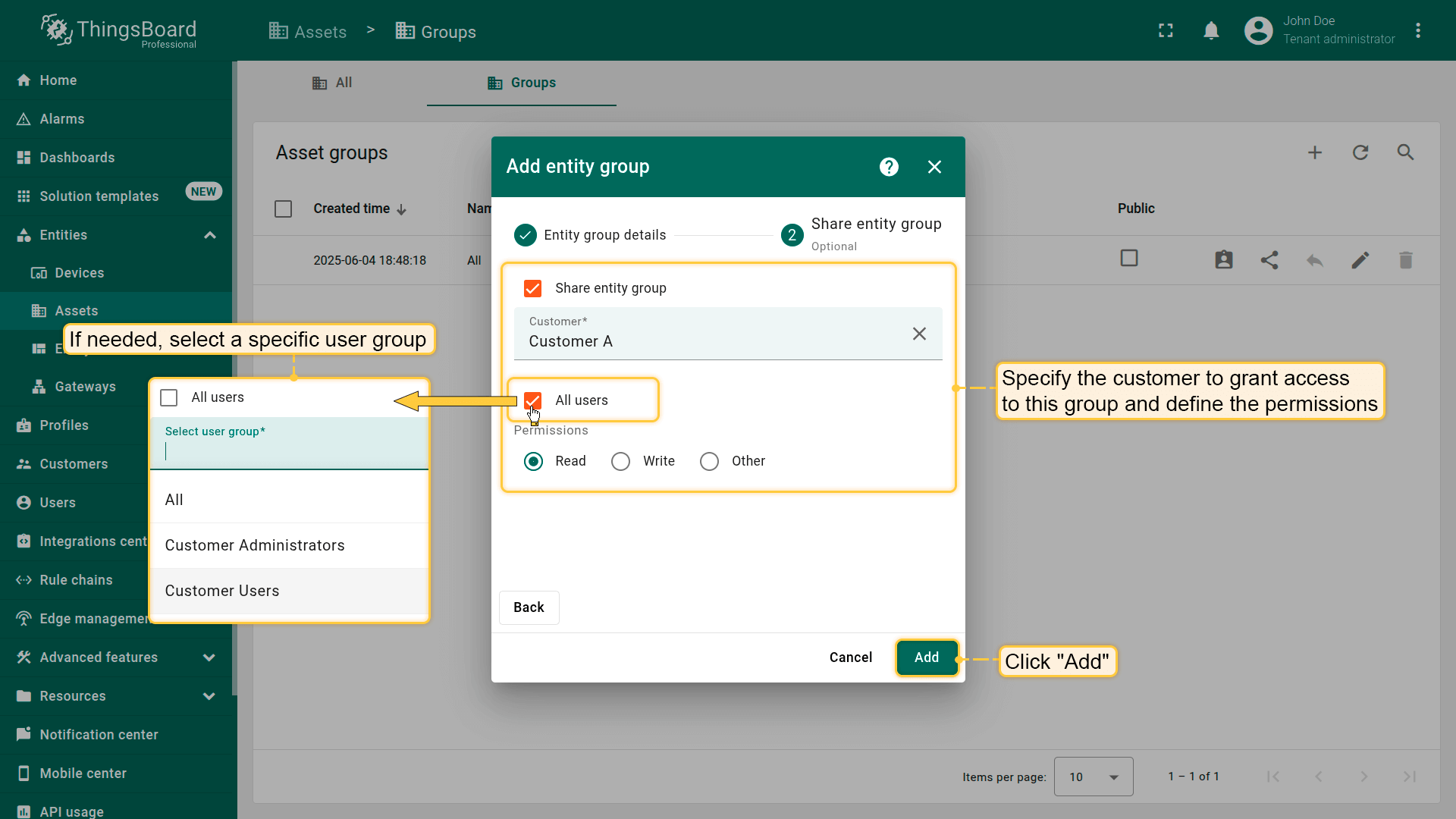Click the share group icon in row
Screen dimensions: 1456x819
point(1269,260)
